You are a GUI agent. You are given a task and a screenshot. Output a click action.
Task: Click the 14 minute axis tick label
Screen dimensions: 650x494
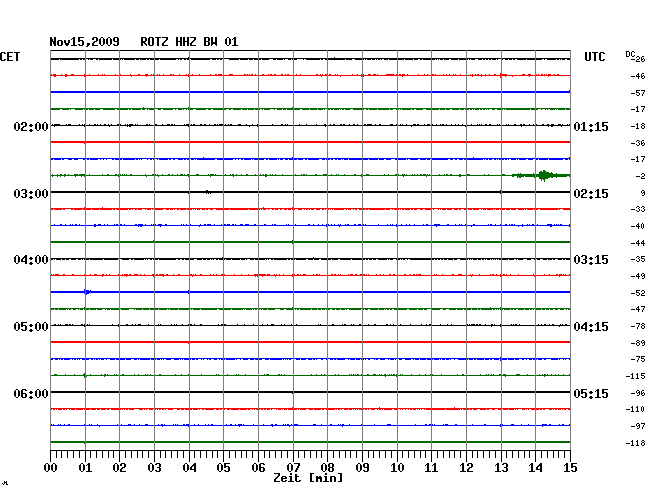535,467
